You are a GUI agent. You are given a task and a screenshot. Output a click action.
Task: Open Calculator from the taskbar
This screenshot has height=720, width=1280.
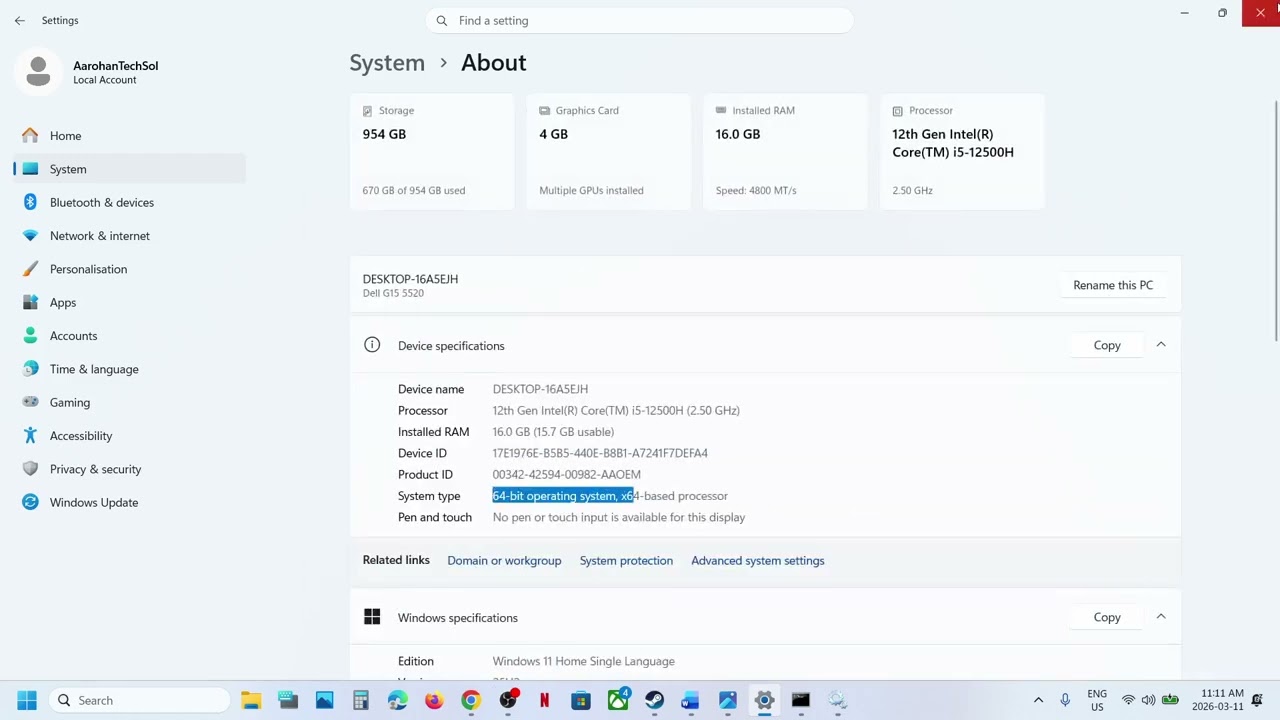tap(361, 700)
